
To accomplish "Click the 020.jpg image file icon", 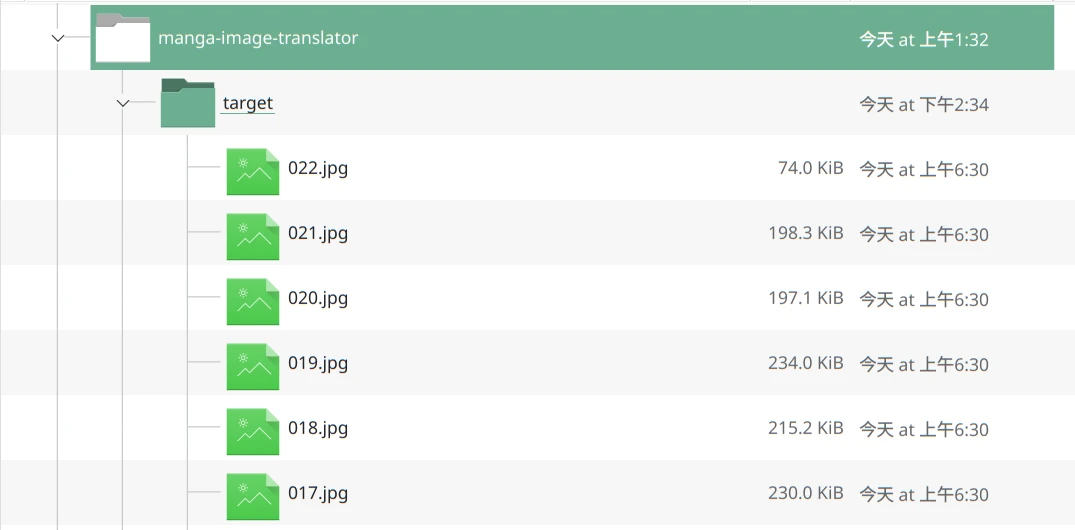I will pos(252,300).
